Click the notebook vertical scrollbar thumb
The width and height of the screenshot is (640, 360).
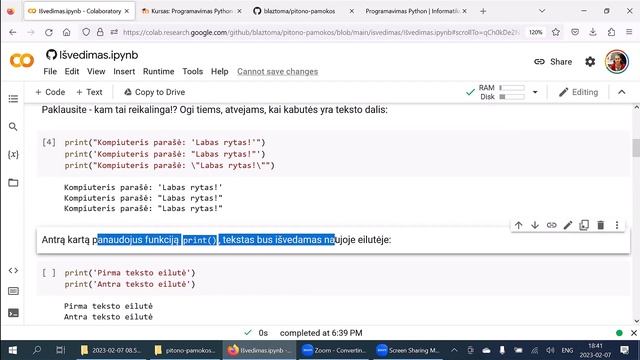click(636, 147)
